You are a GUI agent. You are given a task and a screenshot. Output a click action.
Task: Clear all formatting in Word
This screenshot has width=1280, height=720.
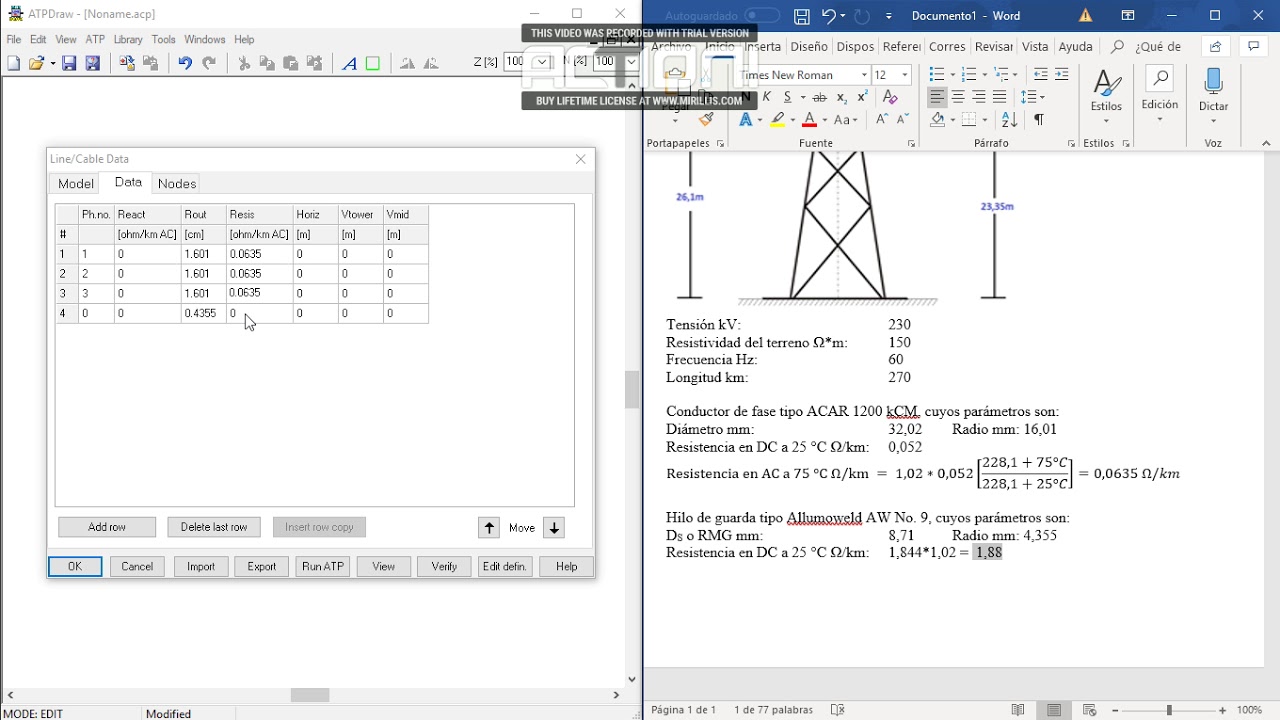[x=890, y=97]
